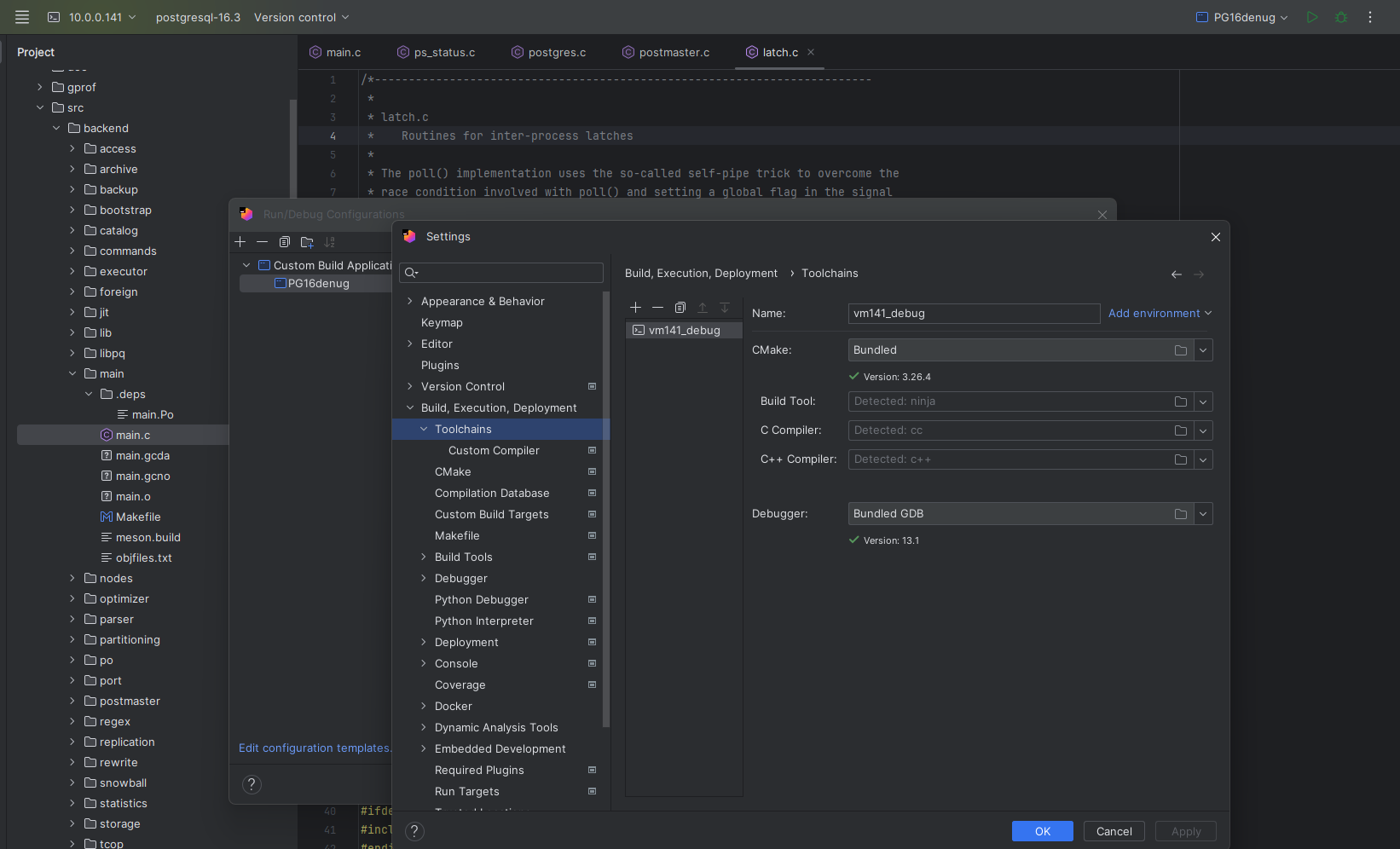Switch to the ps_status.c editor tab

point(436,52)
